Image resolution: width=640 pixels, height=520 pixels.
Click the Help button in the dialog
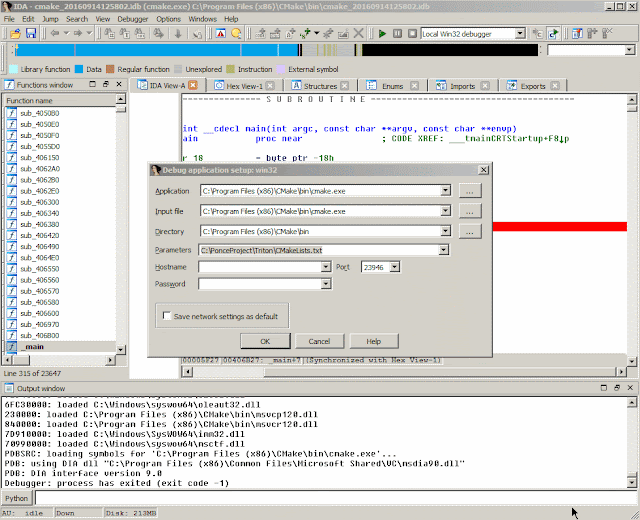pyautogui.click(x=373, y=341)
